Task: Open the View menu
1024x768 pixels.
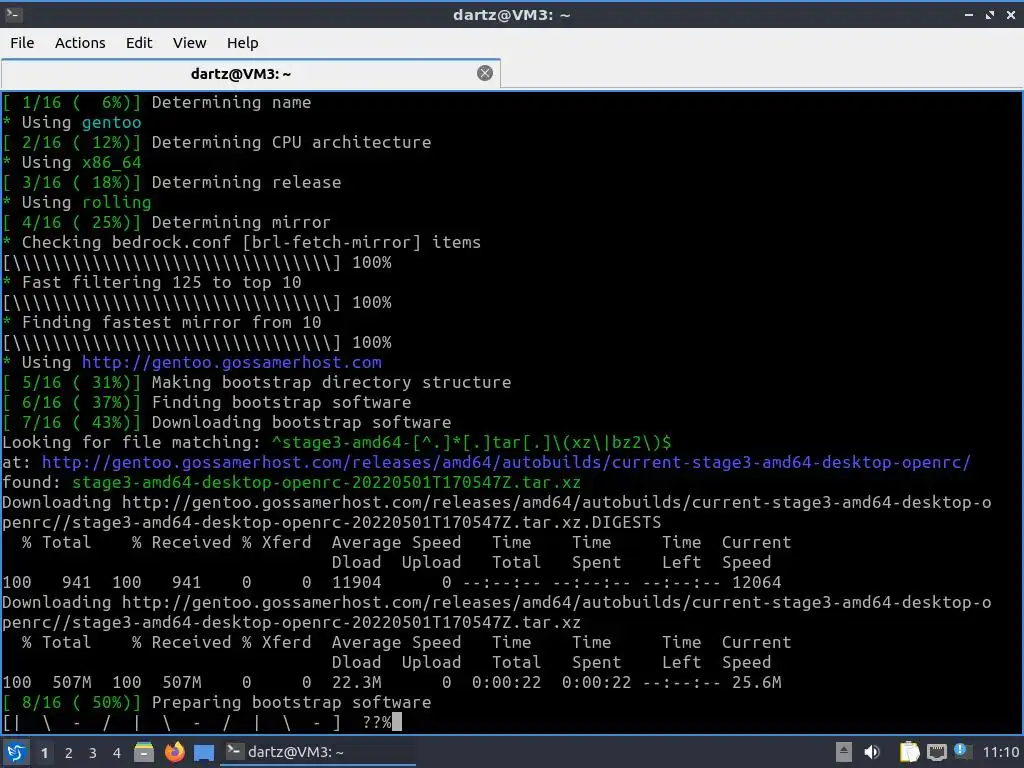Action: click(189, 43)
